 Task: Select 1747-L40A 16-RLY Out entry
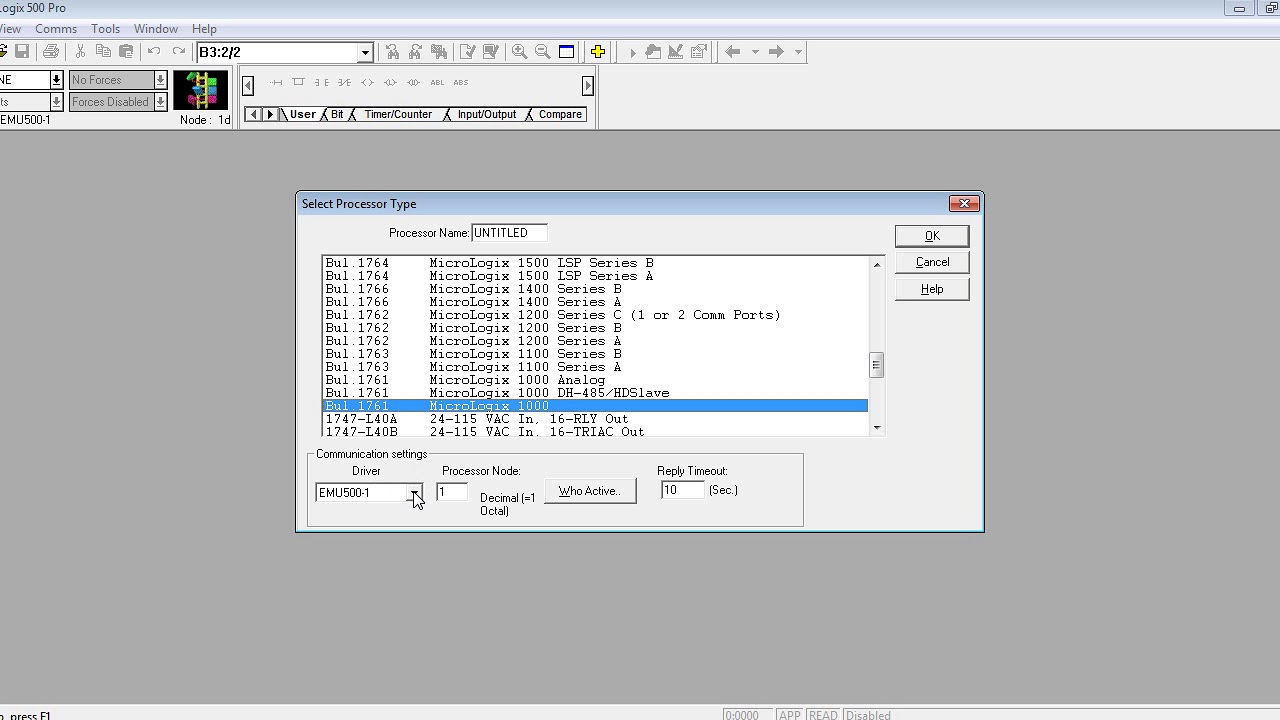[595, 419]
